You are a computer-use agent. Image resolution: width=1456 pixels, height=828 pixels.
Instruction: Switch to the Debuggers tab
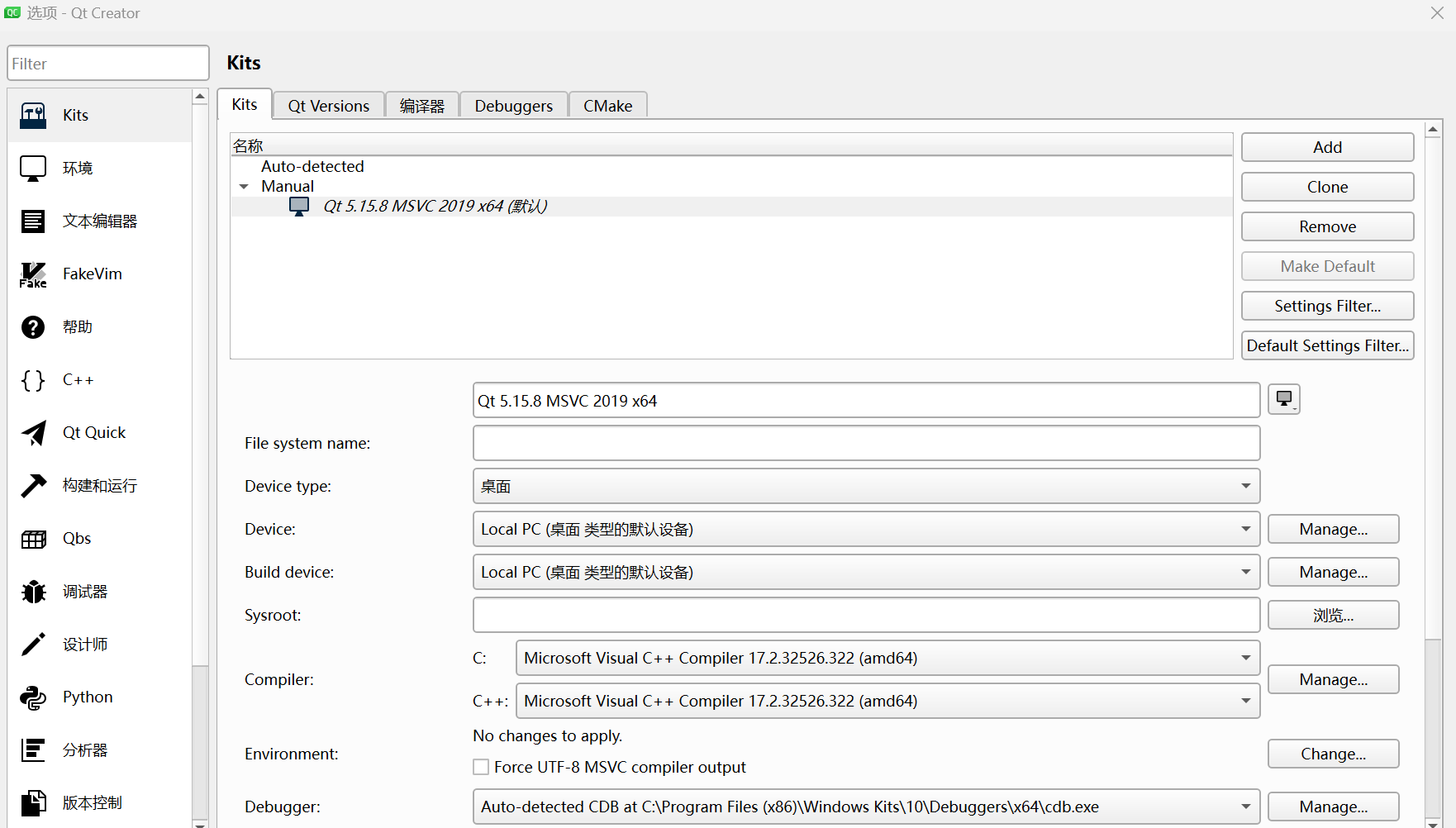pyautogui.click(x=514, y=106)
